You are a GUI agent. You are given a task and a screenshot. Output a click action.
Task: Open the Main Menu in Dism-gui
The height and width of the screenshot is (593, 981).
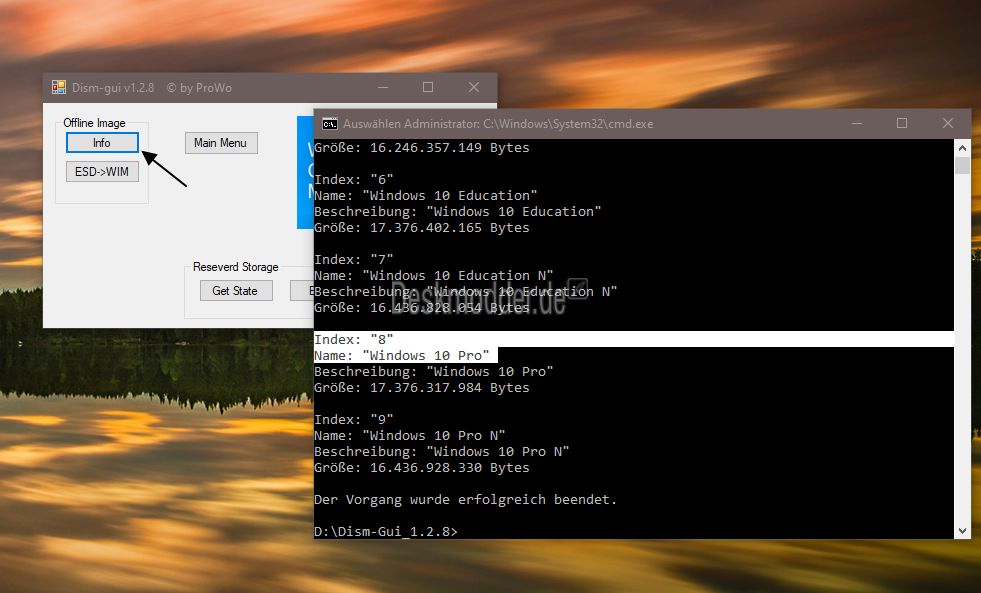[x=221, y=143]
